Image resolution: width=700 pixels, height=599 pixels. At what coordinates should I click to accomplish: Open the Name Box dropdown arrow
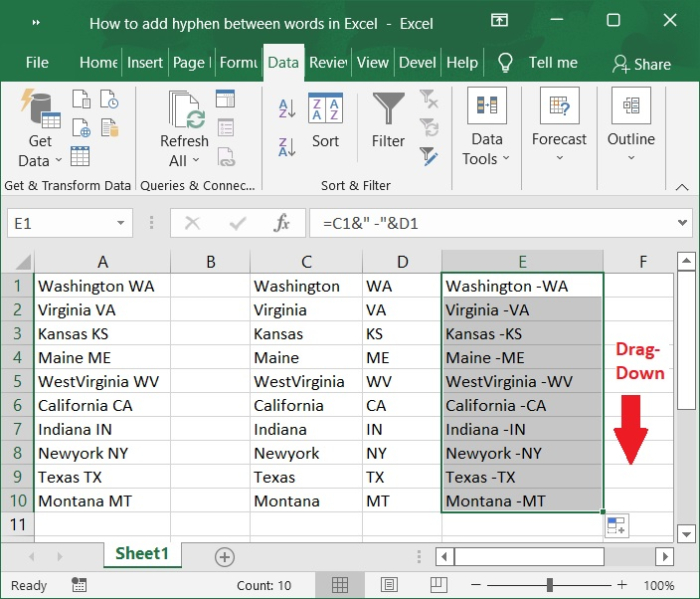[x=122, y=224]
